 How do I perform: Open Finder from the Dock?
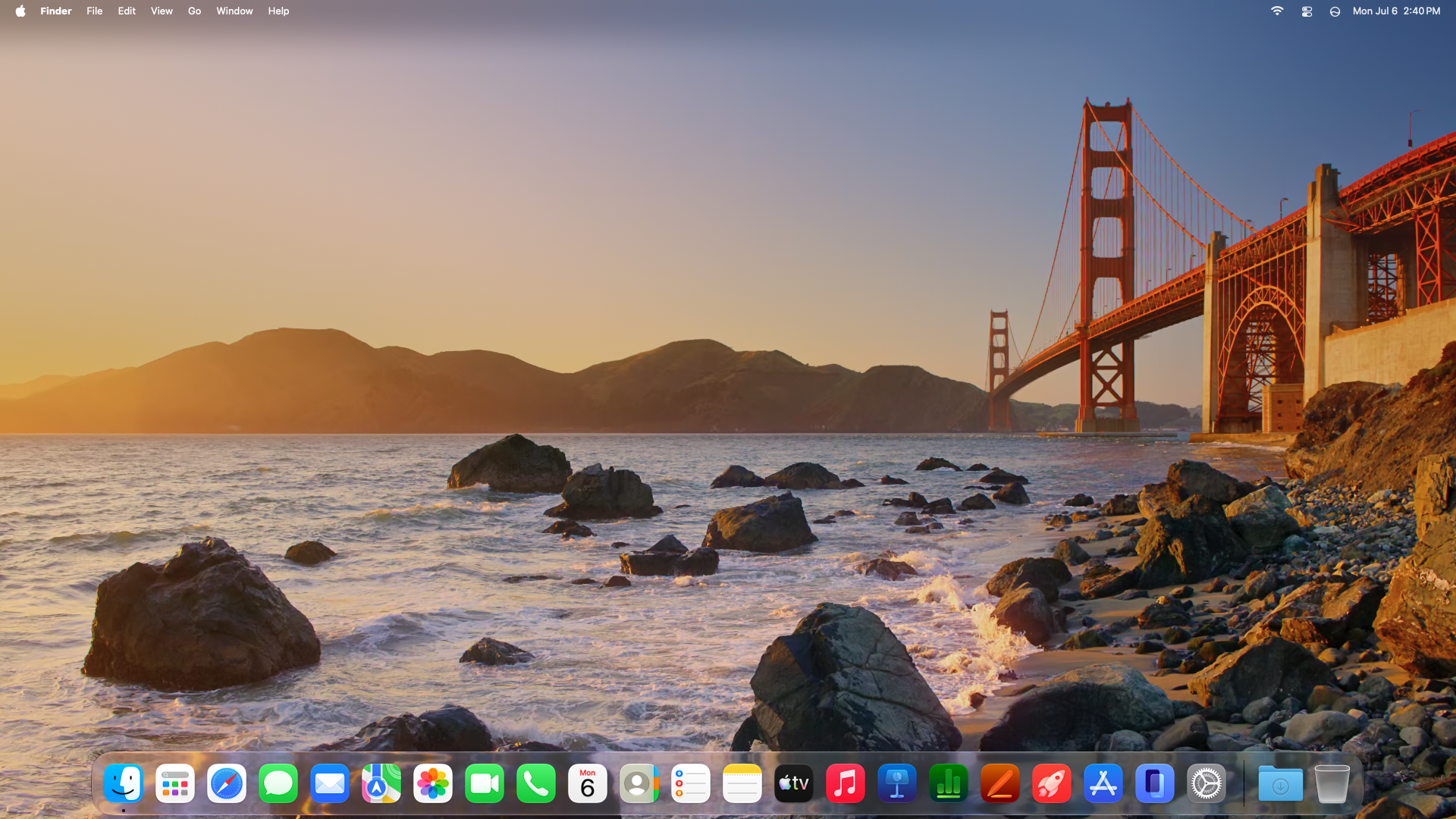[124, 783]
